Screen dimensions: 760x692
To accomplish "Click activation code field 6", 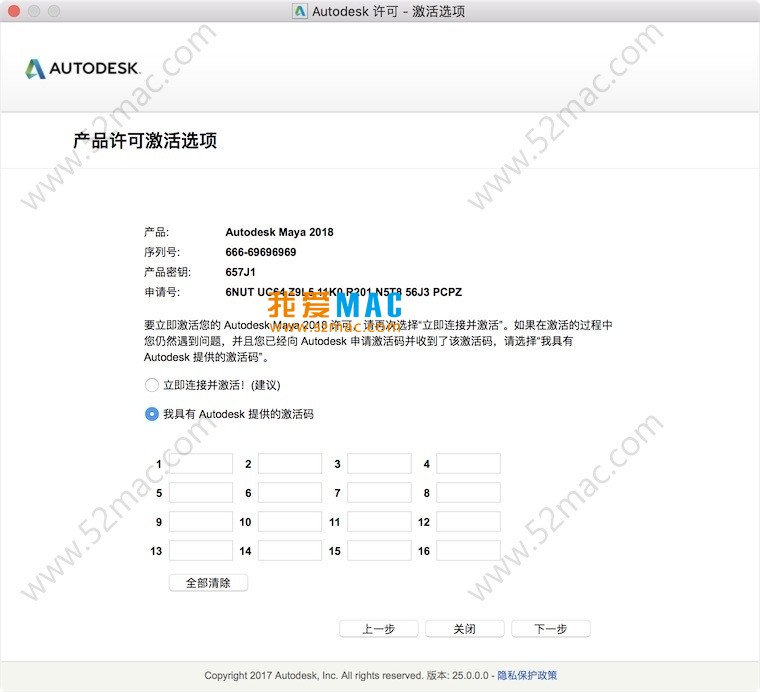I will tap(290, 493).
